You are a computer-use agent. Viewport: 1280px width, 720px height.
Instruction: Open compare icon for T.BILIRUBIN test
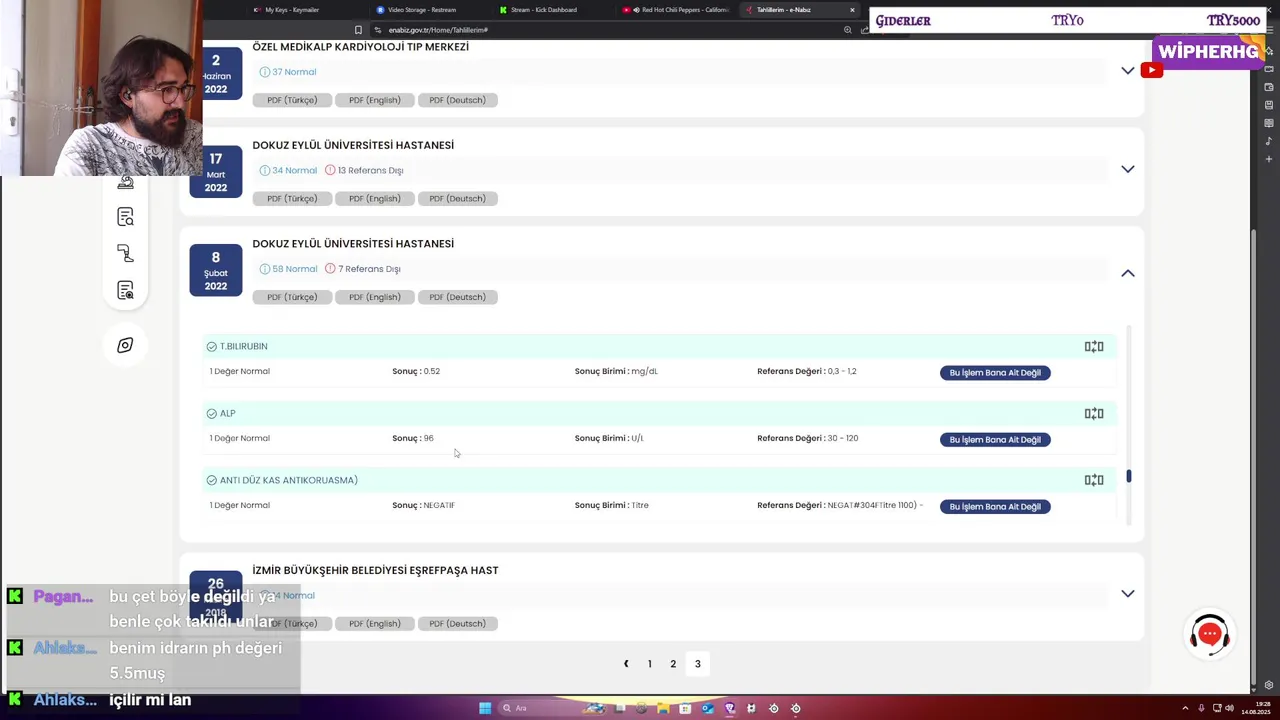tap(1094, 346)
